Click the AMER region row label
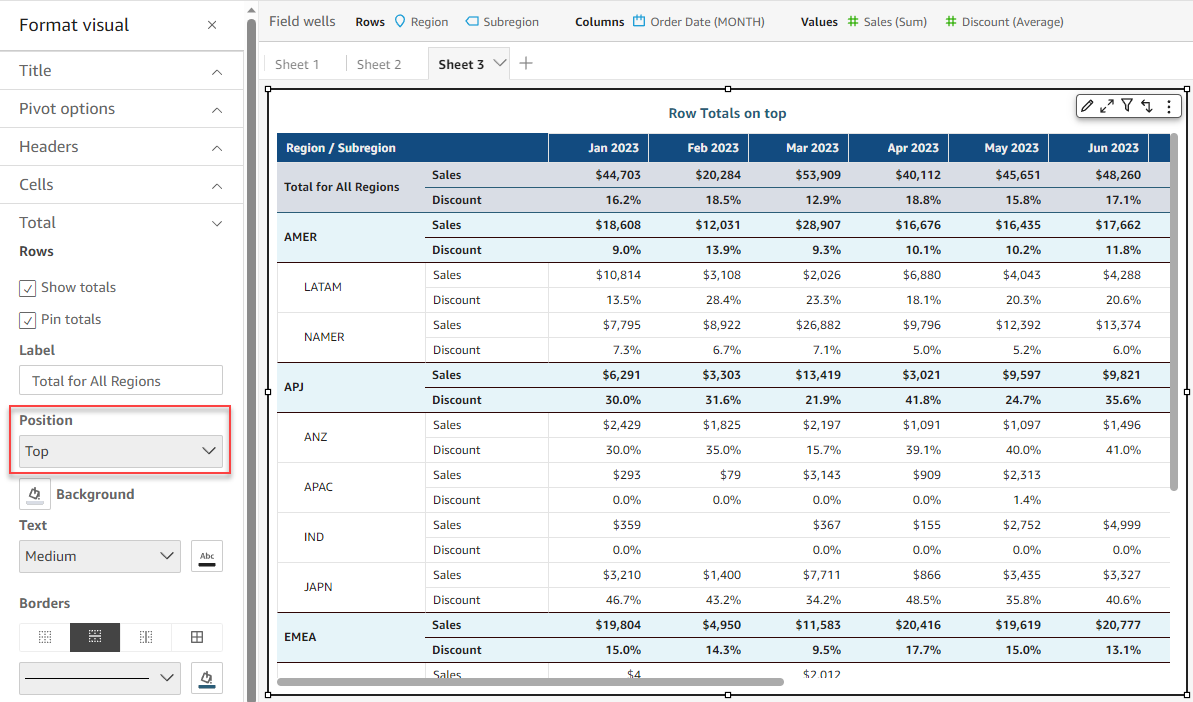 pos(301,237)
